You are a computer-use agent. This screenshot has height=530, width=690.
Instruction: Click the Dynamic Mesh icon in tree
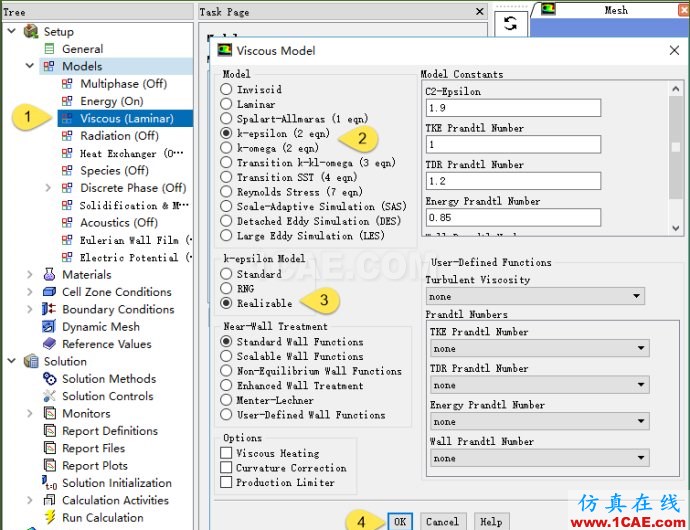pos(50,327)
